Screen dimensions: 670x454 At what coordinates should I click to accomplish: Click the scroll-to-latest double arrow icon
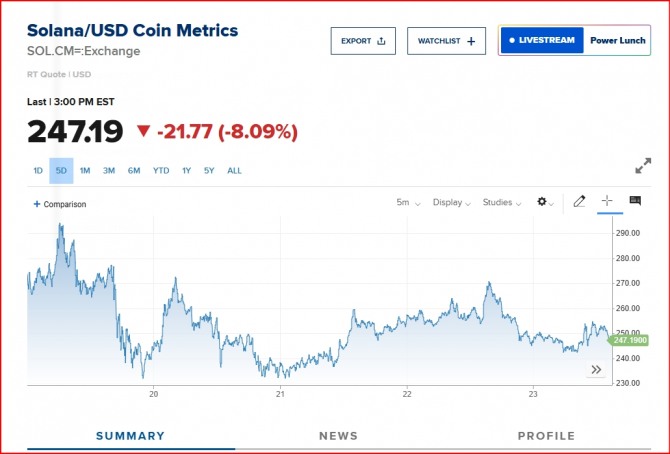pyautogui.click(x=596, y=370)
